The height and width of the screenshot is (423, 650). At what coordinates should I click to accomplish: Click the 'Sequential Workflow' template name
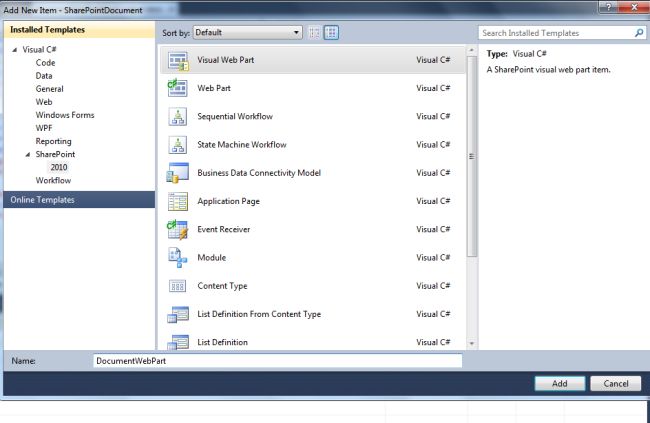tap(235, 117)
